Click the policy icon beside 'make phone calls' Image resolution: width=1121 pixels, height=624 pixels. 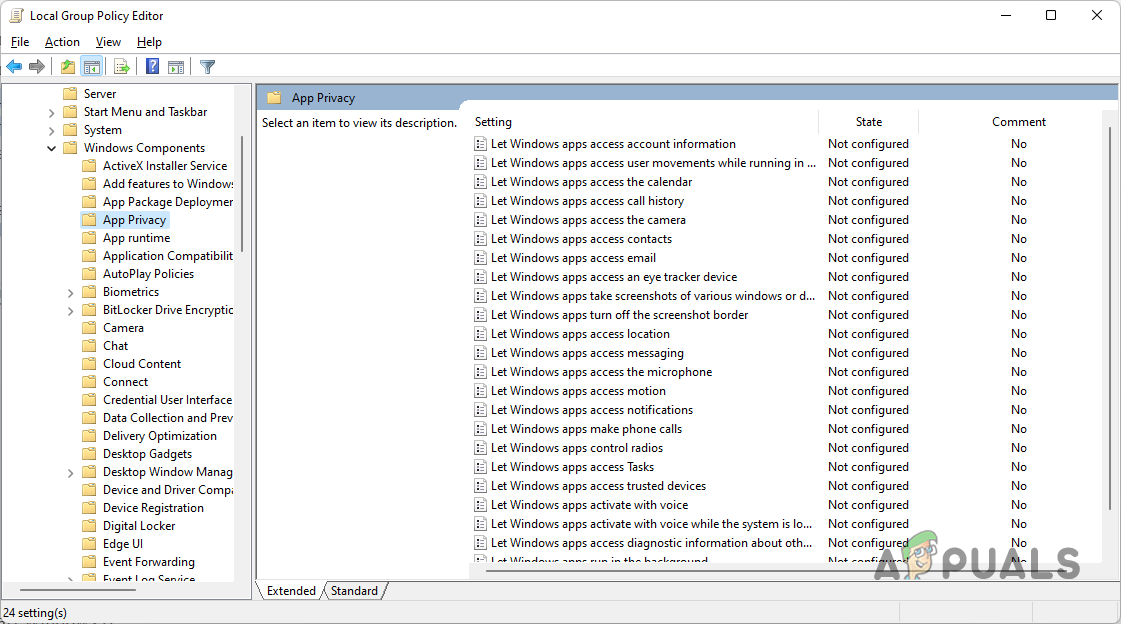[480, 429]
